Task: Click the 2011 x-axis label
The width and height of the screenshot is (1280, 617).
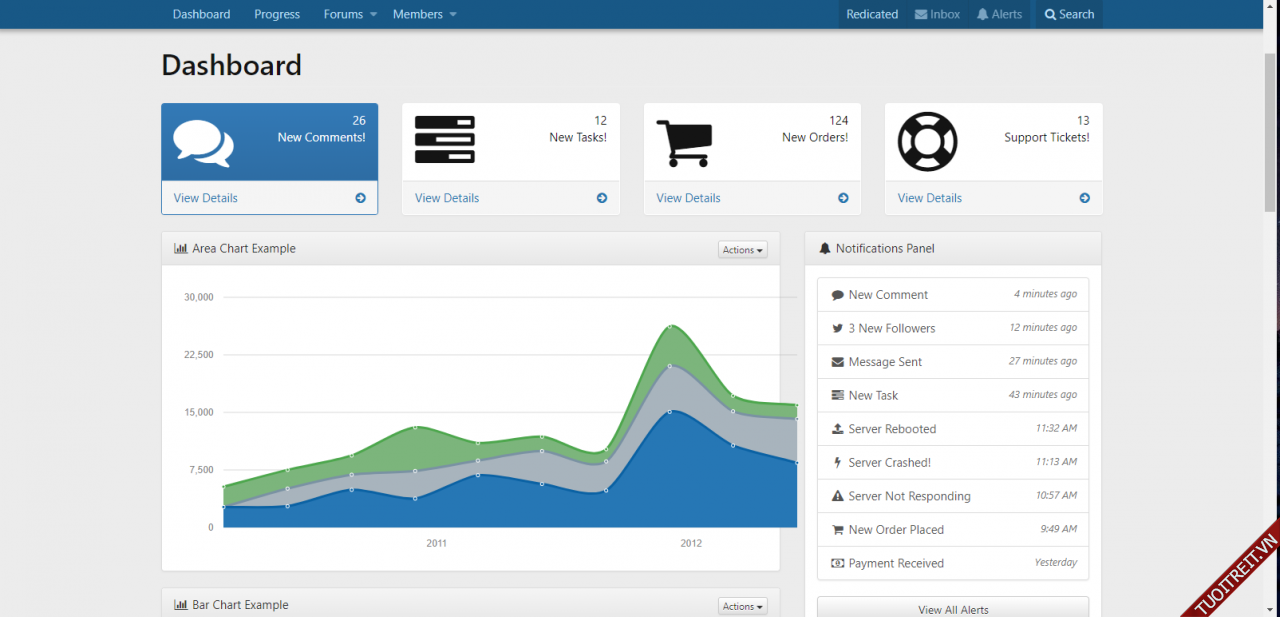Action: [436, 543]
